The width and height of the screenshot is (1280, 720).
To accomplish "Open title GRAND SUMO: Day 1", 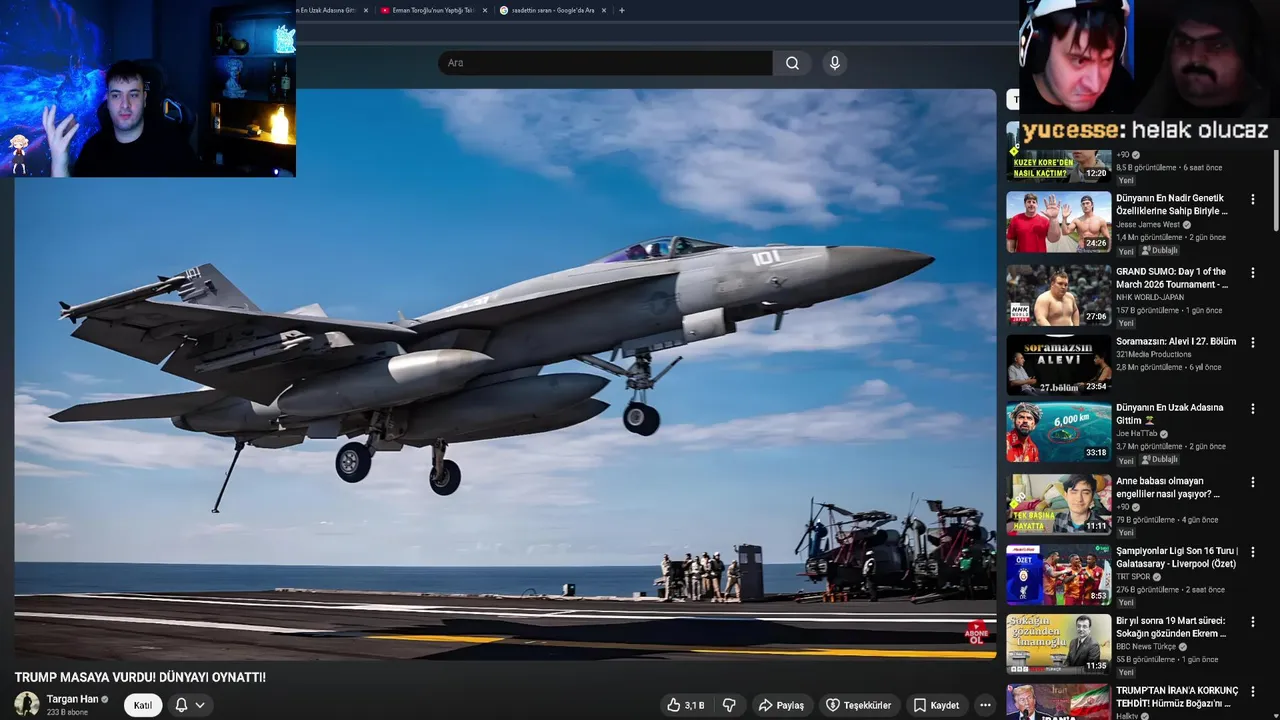I will [1172, 278].
